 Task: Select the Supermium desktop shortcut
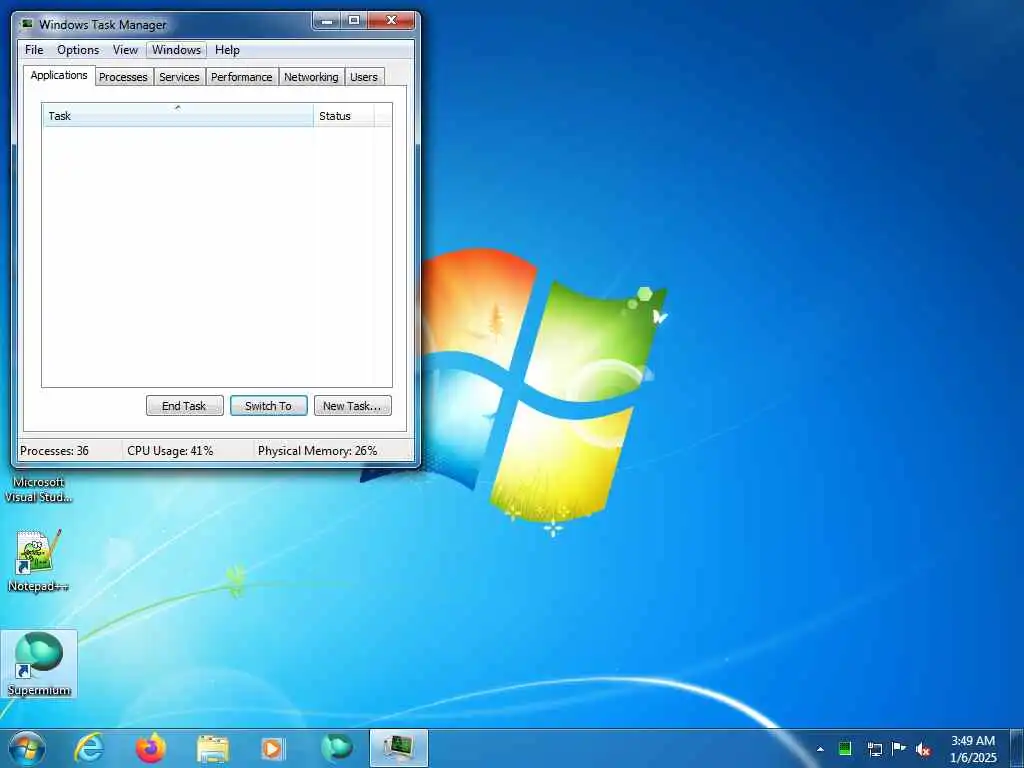pyautogui.click(x=39, y=664)
